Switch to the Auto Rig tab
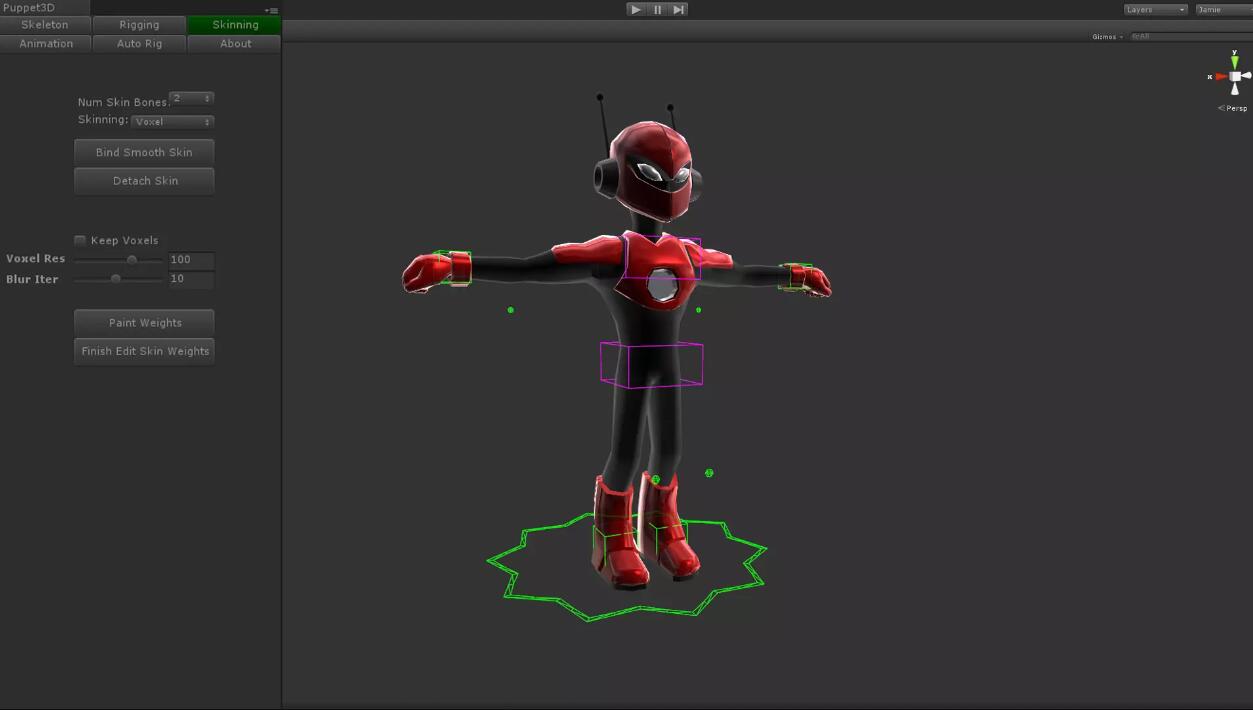 pos(139,44)
